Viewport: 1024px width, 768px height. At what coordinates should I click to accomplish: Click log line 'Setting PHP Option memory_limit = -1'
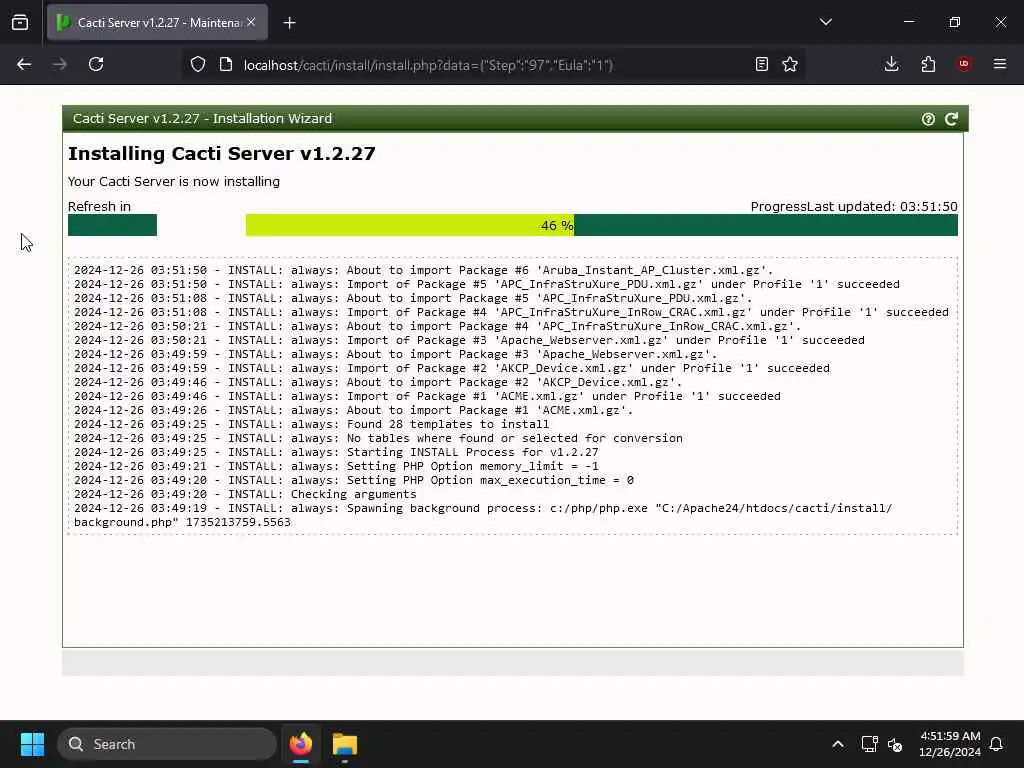[336, 466]
